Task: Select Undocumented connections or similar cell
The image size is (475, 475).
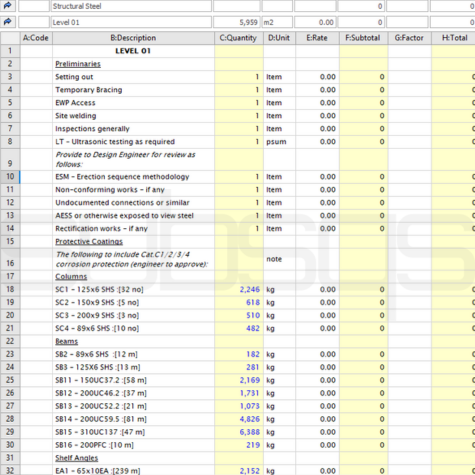Action: pyautogui.click(x=133, y=203)
